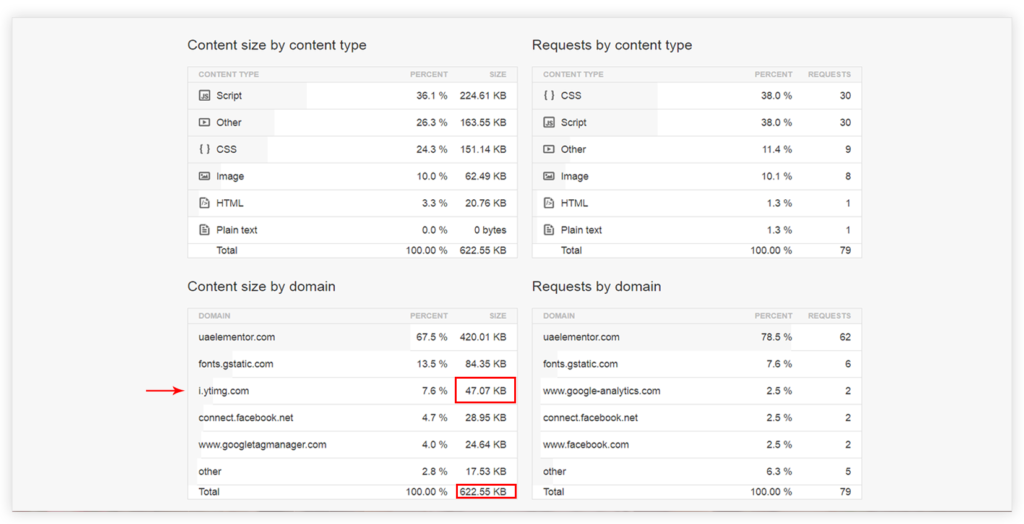
Task: Click the highlighted 47.07 KB size value
Action: click(x=485, y=391)
